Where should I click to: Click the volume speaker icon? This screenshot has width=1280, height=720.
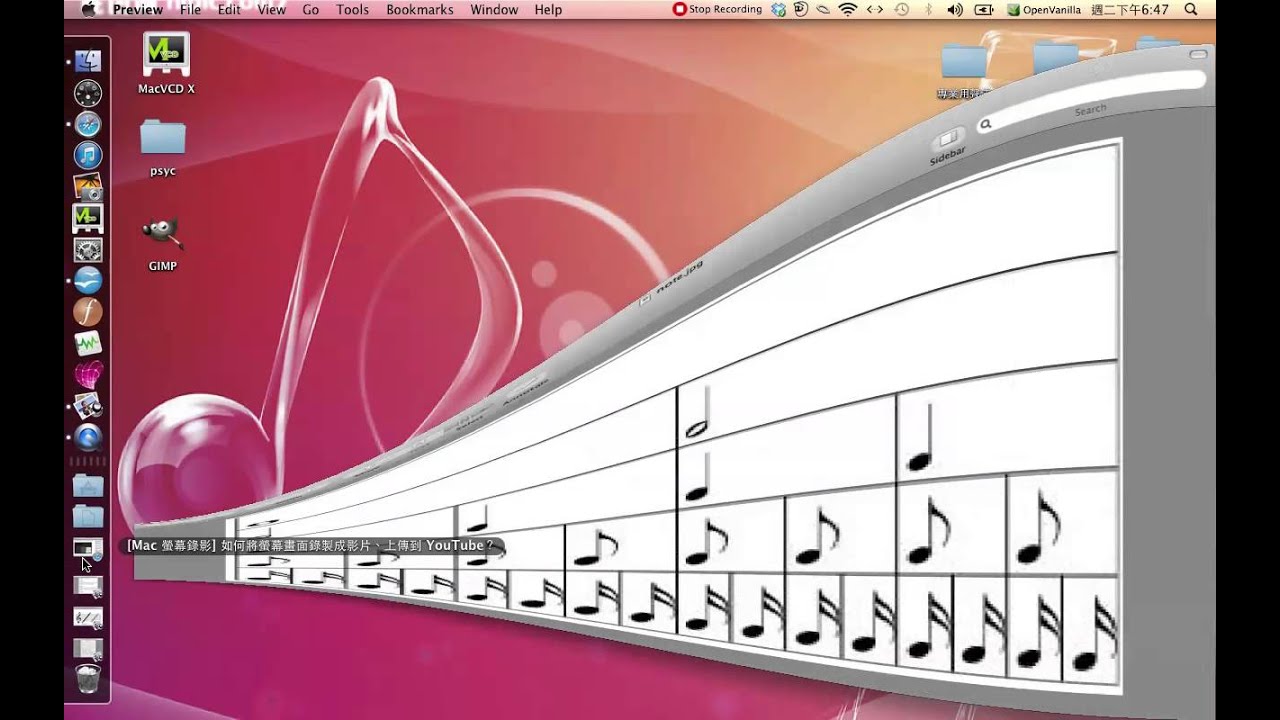954,9
